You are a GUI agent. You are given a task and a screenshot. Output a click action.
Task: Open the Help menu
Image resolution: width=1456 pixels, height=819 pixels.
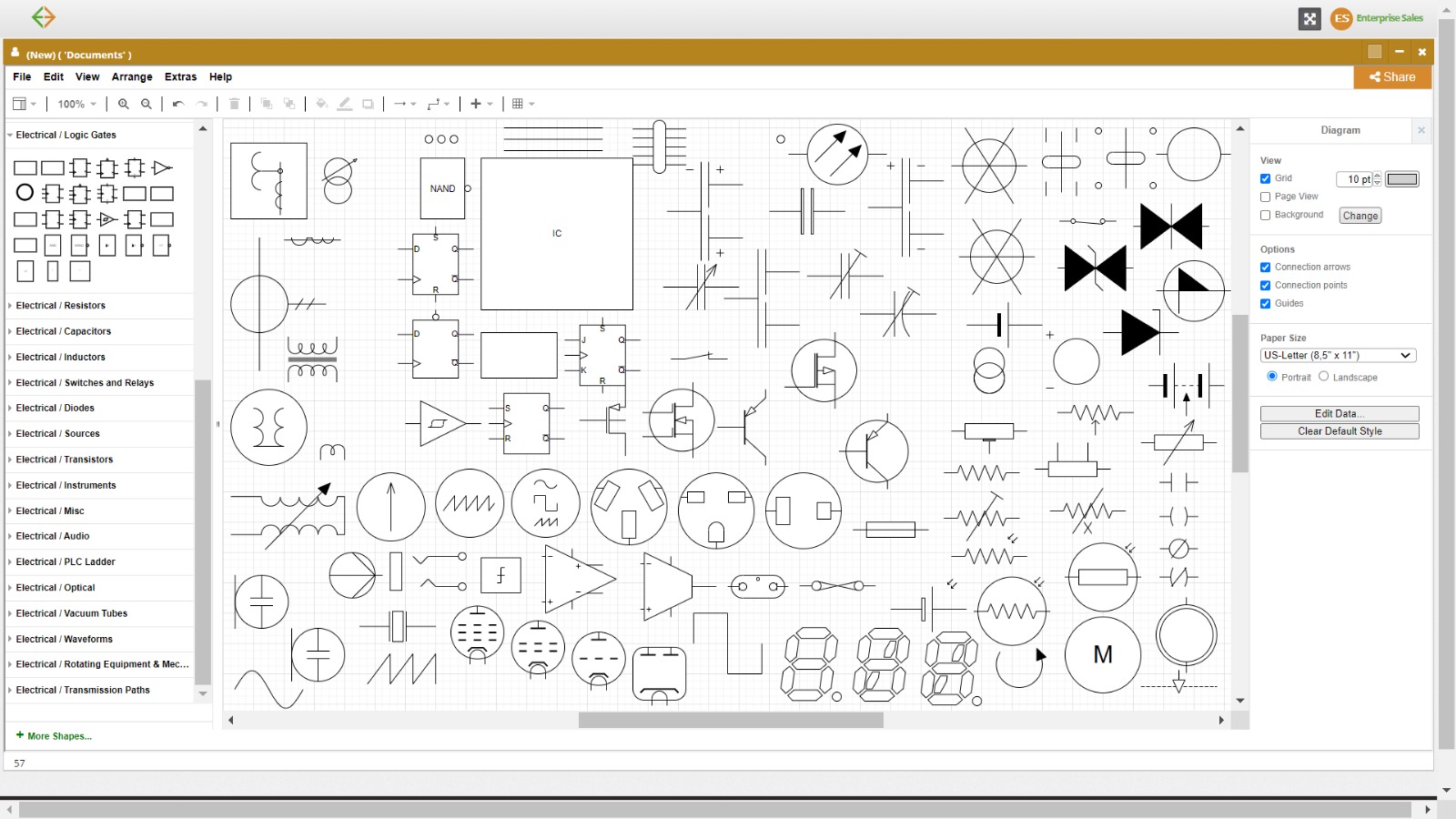220,77
